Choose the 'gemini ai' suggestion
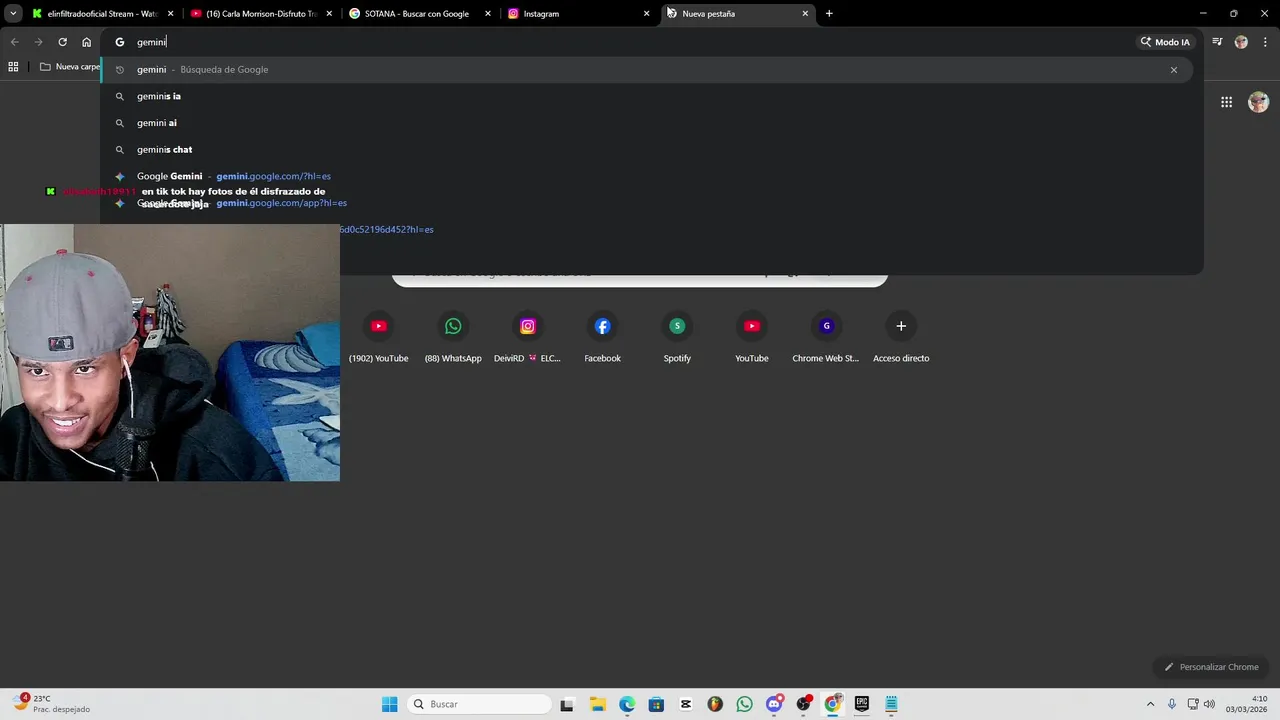The width and height of the screenshot is (1280, 720). 646,123
